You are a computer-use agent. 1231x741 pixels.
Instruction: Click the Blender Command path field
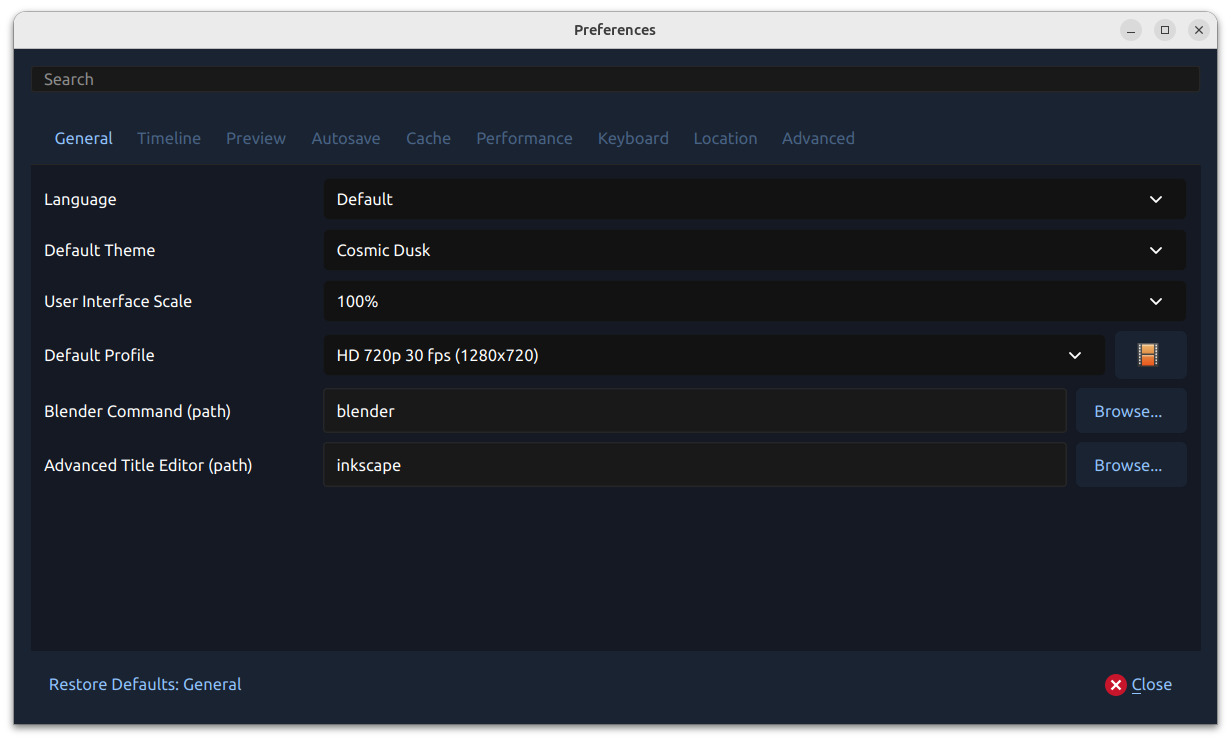pos(695,411)
